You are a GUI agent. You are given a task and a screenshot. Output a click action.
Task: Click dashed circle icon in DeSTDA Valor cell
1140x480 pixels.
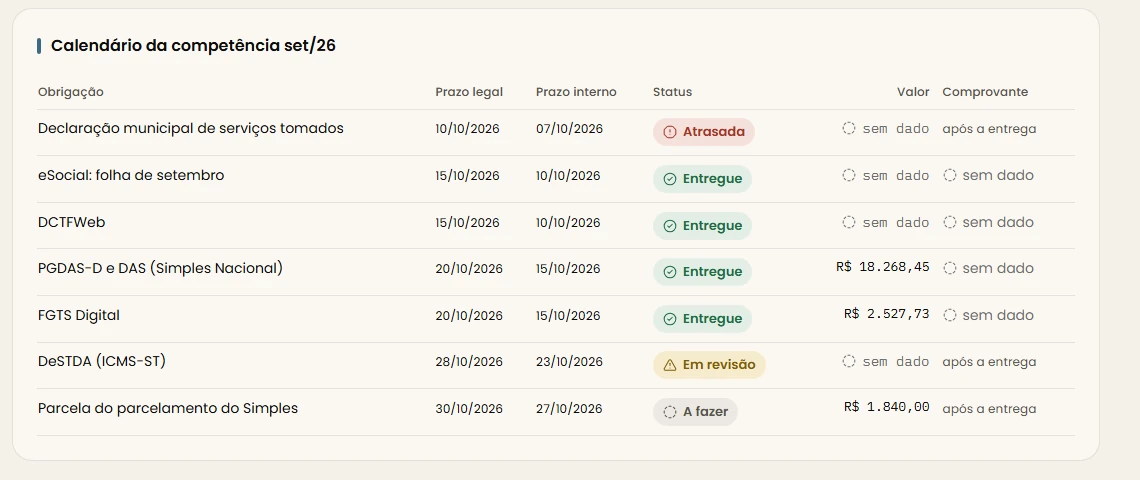(848, 361)
